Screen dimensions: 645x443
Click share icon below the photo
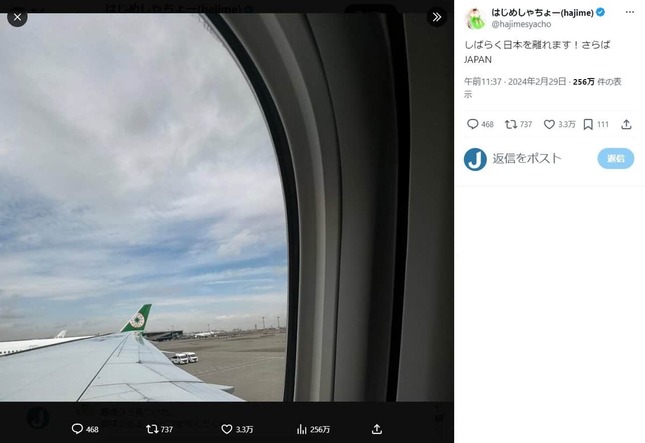tap(377, 429)
